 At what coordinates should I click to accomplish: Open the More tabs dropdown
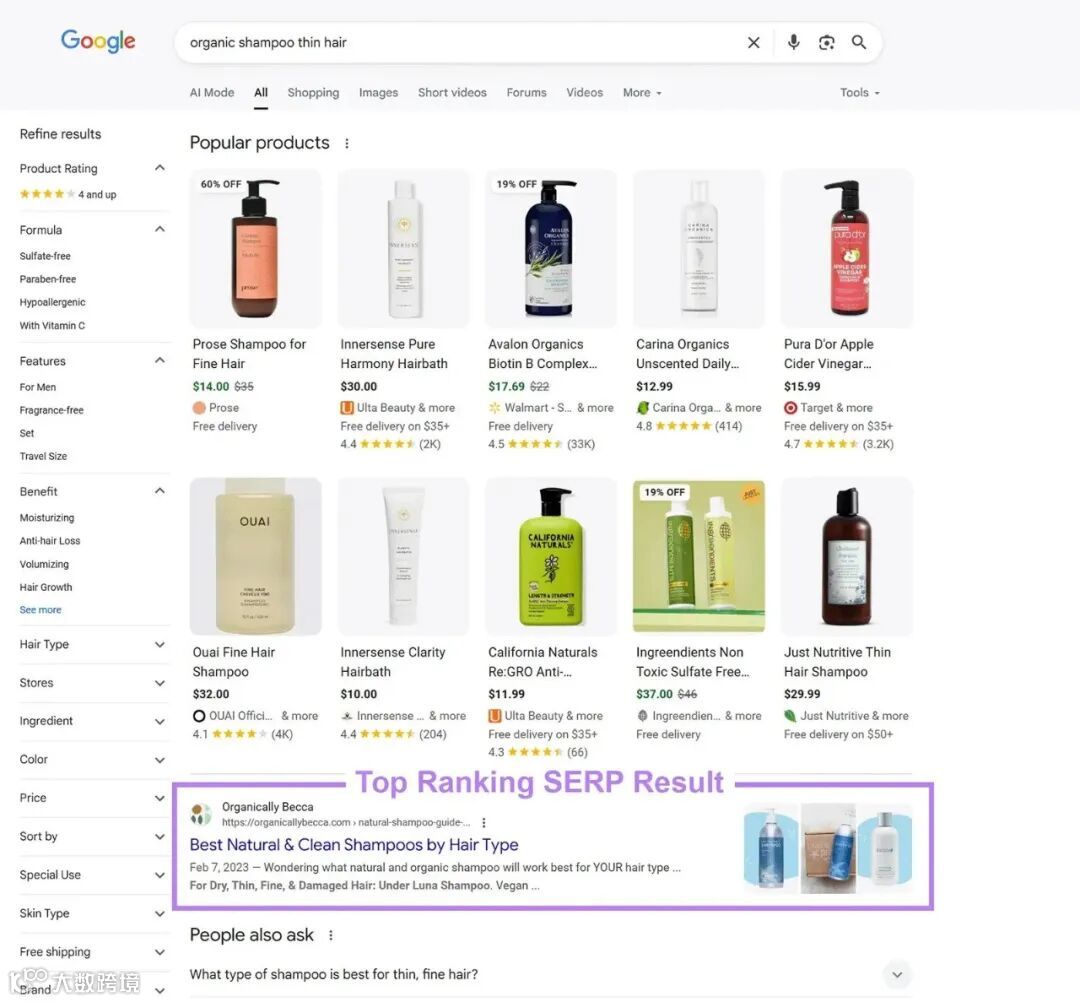click(642, 93)
